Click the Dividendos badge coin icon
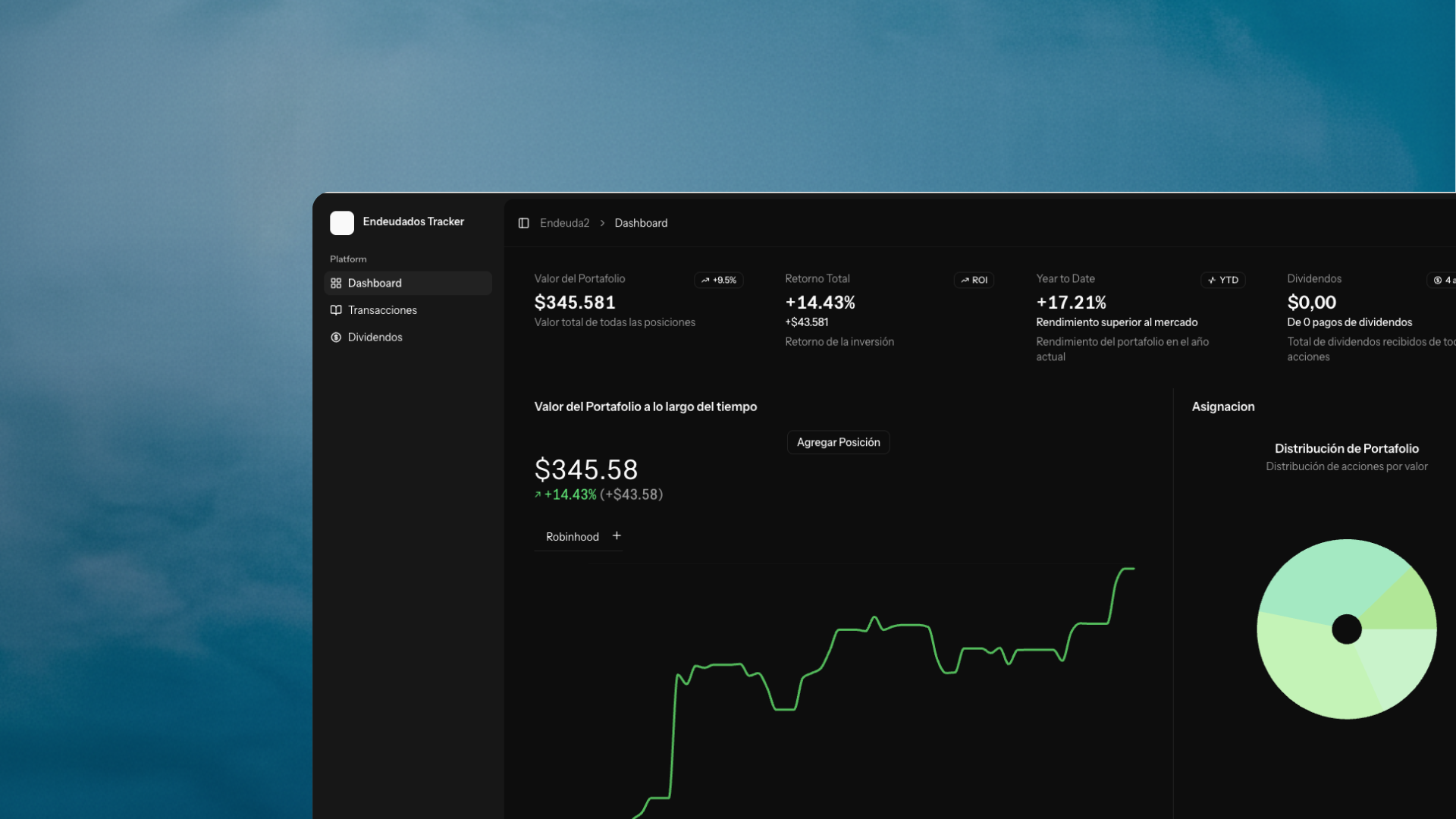1456x819 pixels. coord(1437,280)
